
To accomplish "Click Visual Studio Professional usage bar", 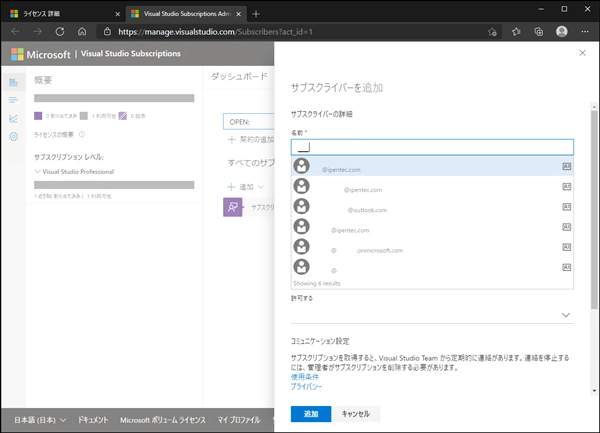I will tap(114, 185).
